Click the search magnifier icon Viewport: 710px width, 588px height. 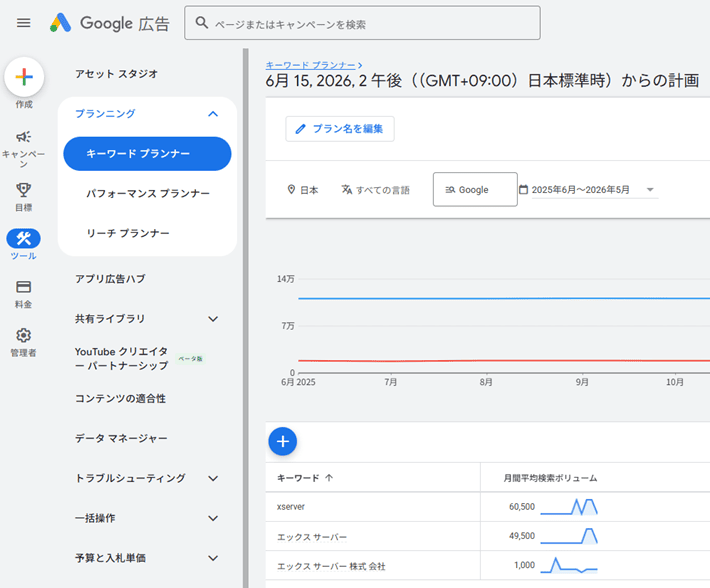point(201,23)
